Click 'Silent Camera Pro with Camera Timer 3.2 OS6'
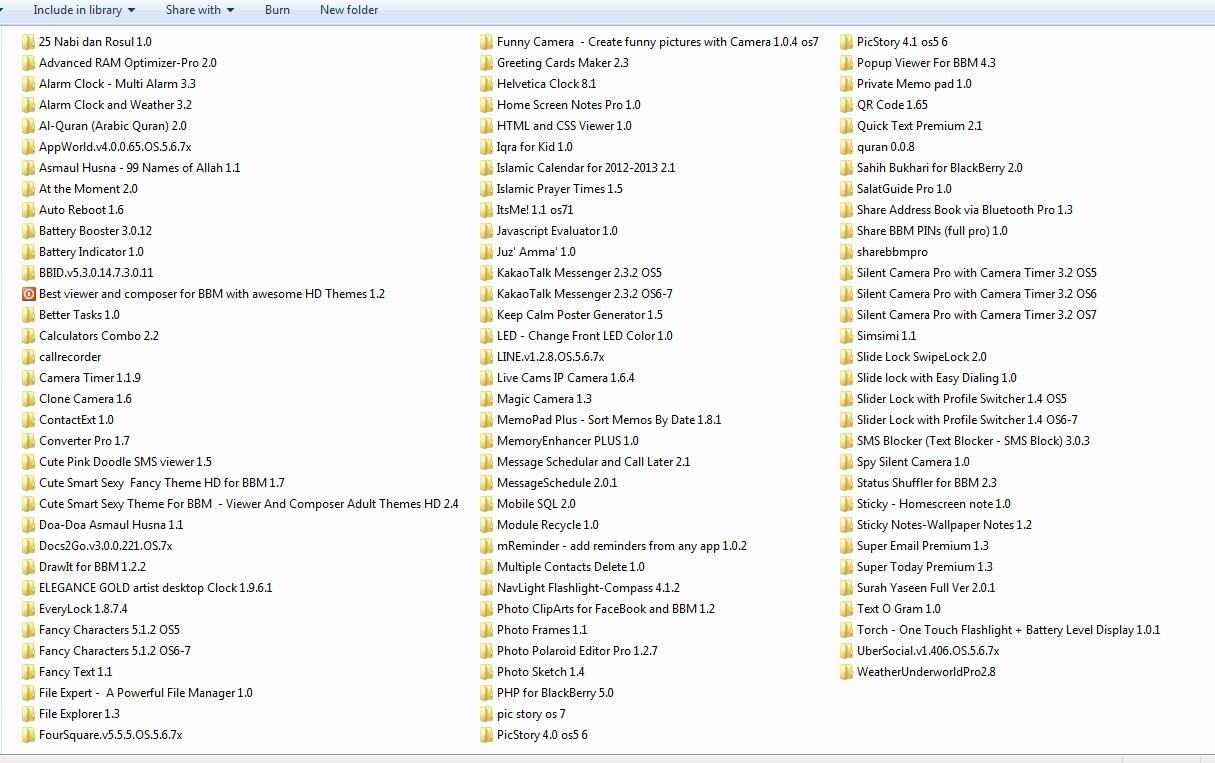The height and width of the screenshot is (763, 1215). tap(977, 294)
